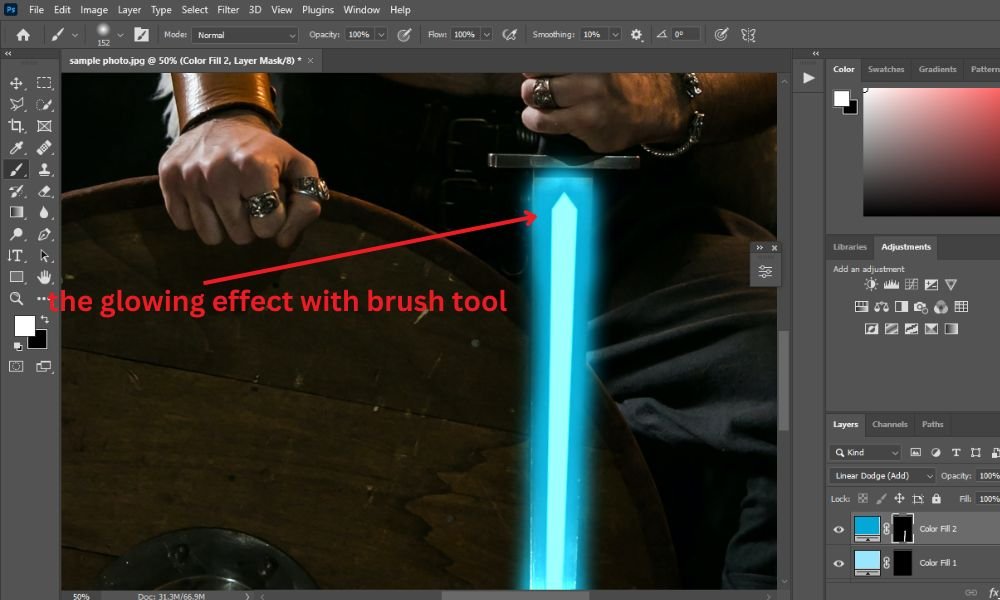Open smoothing options gear

tap(636, 35)
